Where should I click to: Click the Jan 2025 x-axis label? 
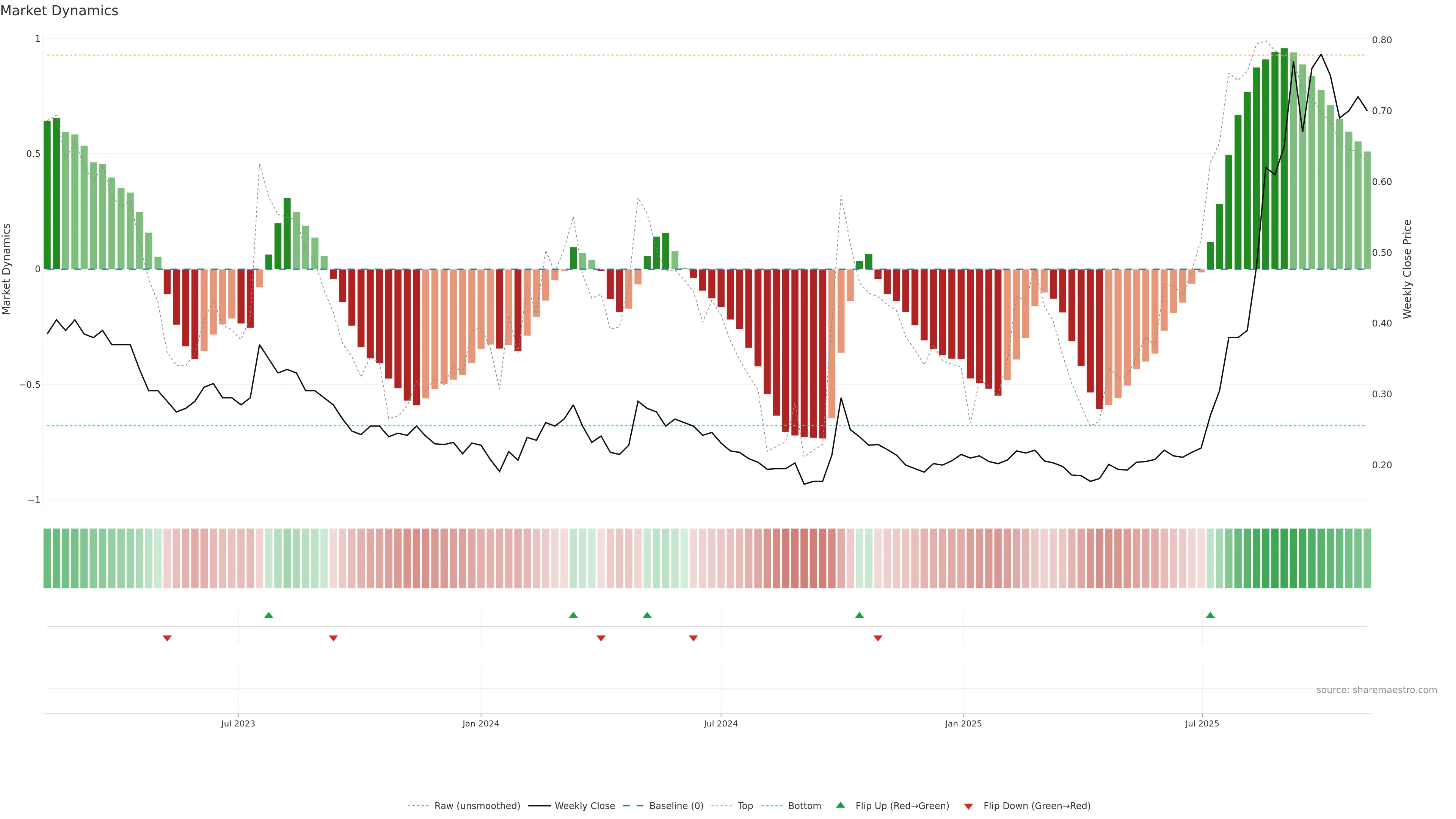tap(963, 723)
